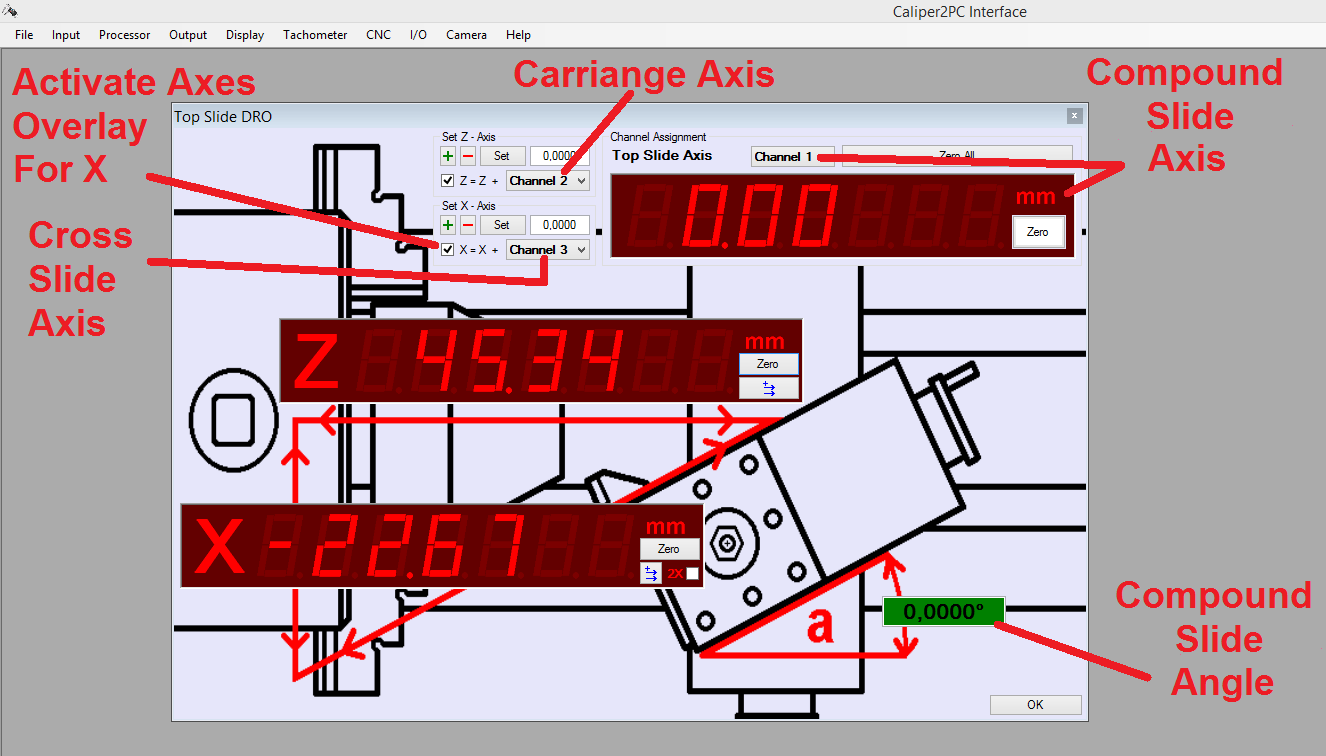Open the Channel 3 dropdown for X axis
Screen dimensions: 1326x756
click(547, 250)
